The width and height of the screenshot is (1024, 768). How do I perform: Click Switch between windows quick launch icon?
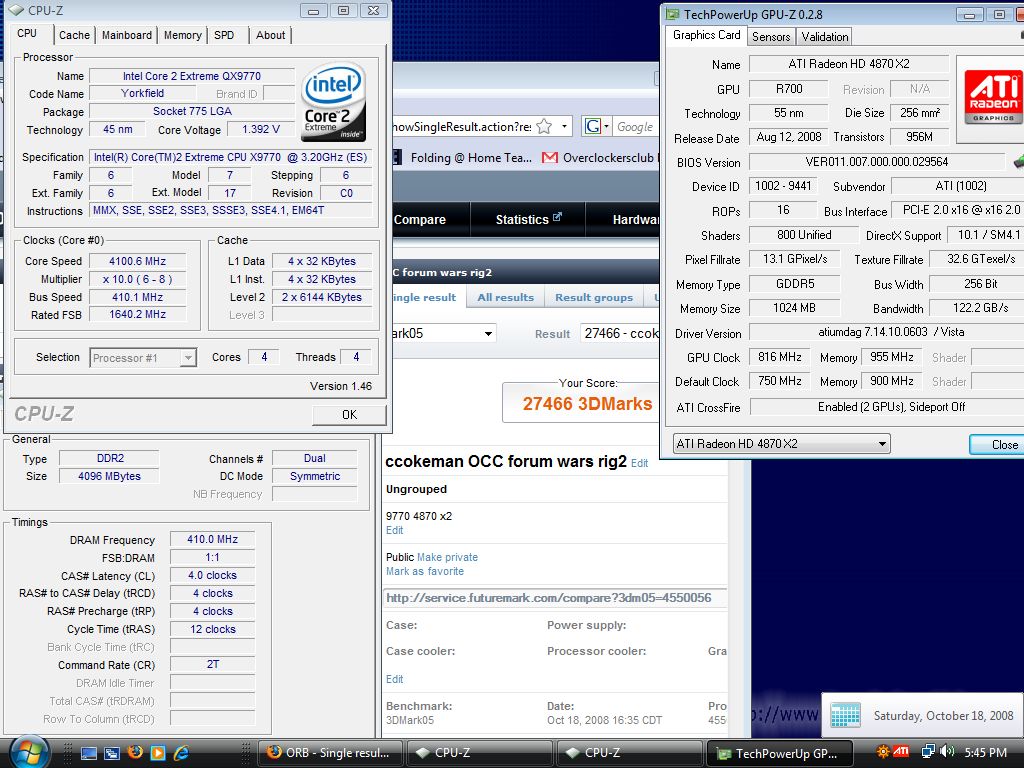(x=112, y=753)
